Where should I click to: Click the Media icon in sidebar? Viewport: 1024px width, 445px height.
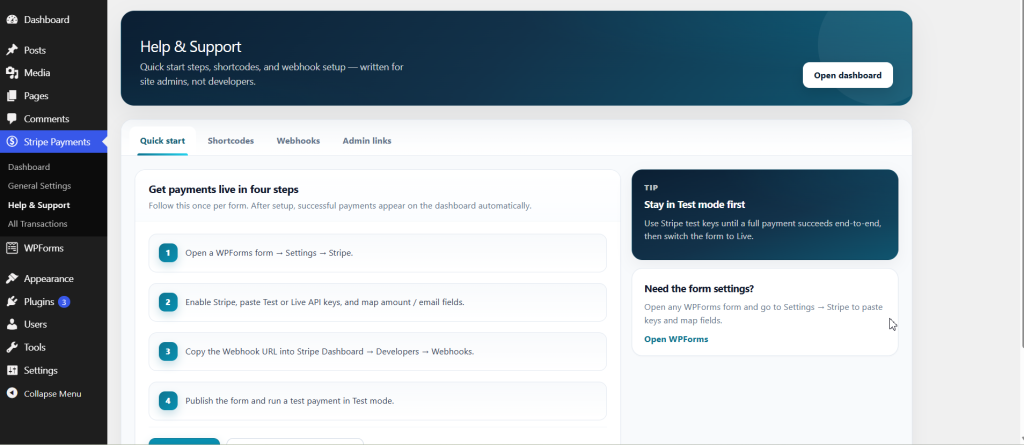tap(12, 73)
